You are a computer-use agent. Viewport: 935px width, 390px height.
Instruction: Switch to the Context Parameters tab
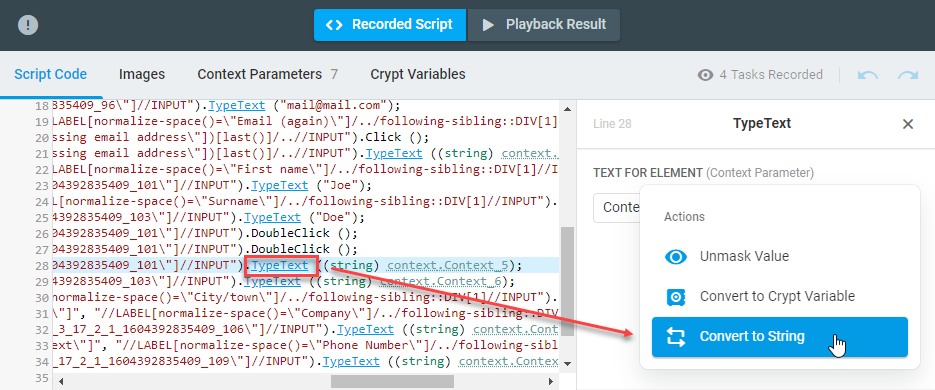coord(268,75)
